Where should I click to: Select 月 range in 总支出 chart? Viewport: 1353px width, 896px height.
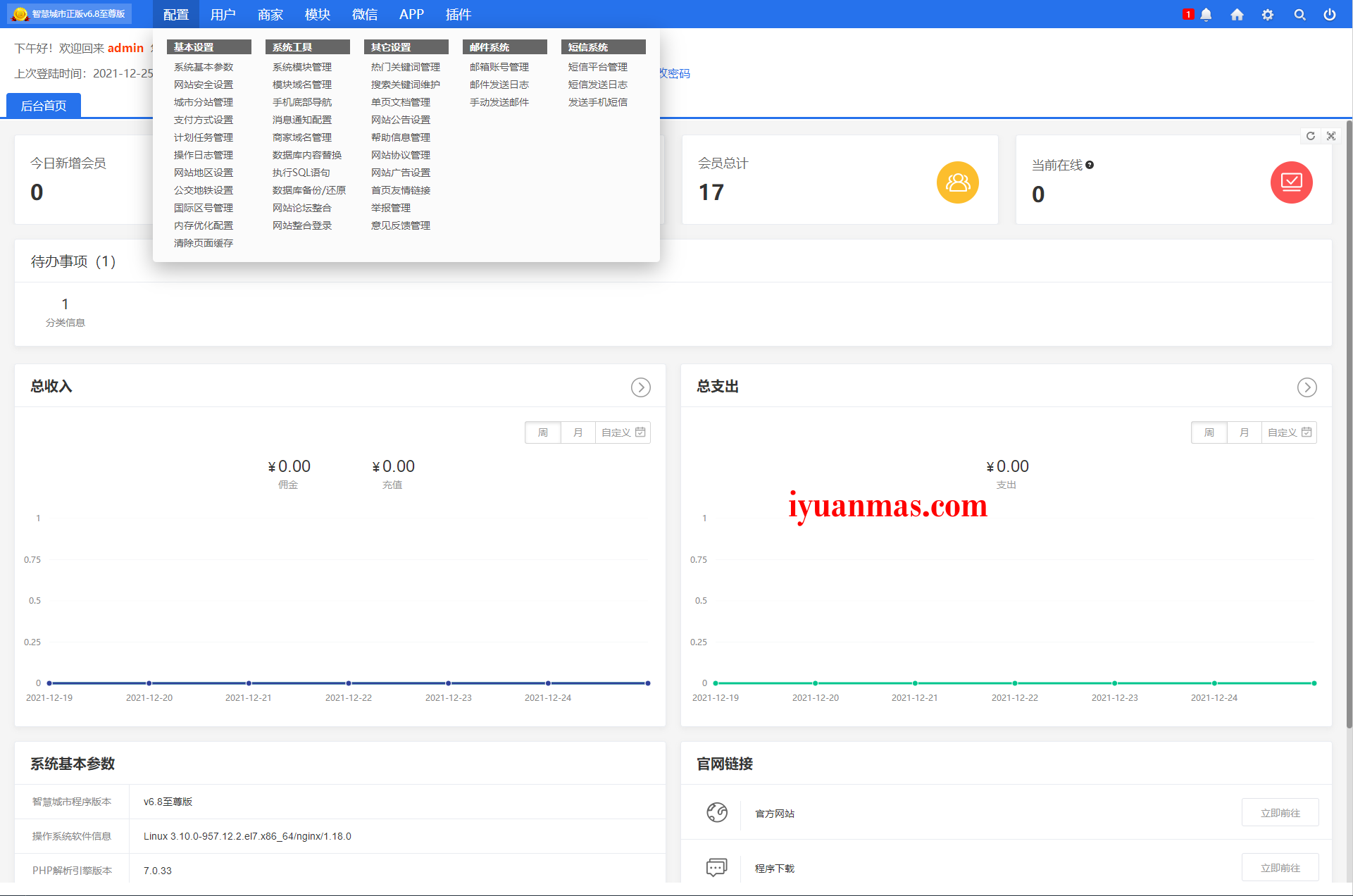pyautogui.click(x=1245, y=433)
